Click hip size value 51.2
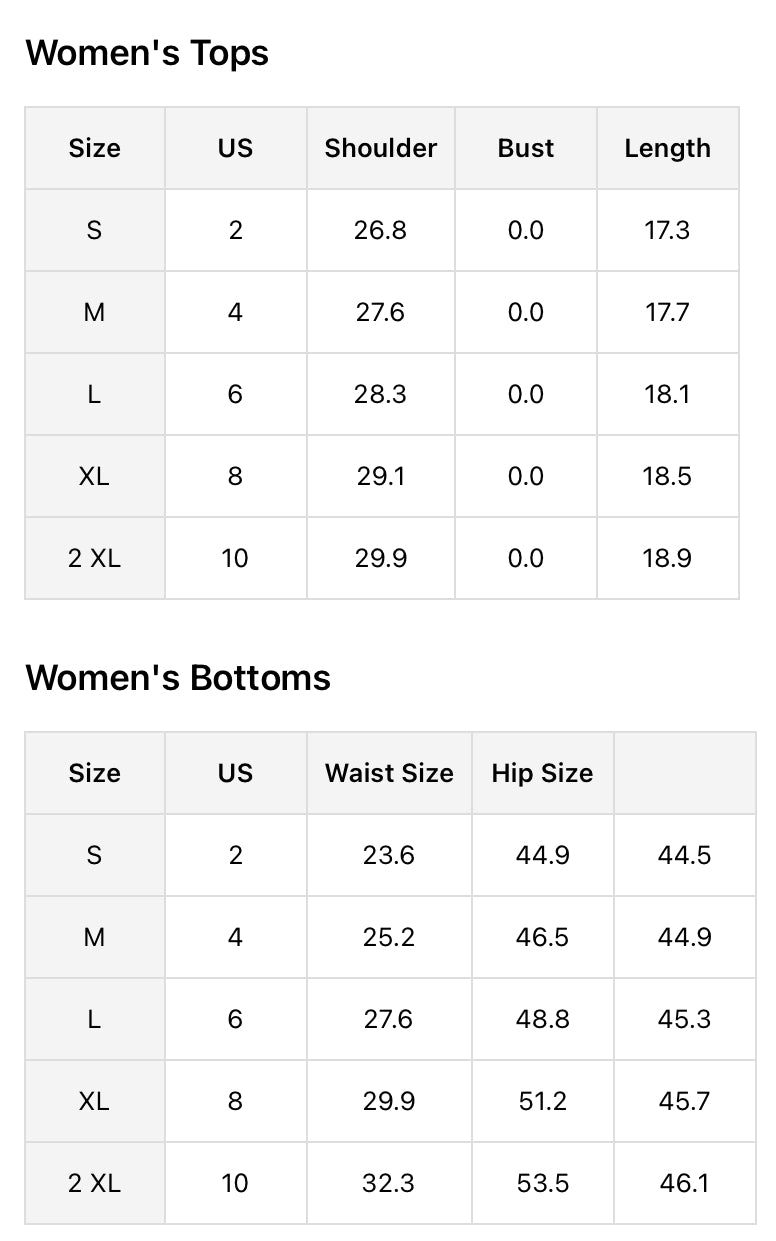Image resolution: width=776 pixels, height=1241 pixels. click(543, 1101)
